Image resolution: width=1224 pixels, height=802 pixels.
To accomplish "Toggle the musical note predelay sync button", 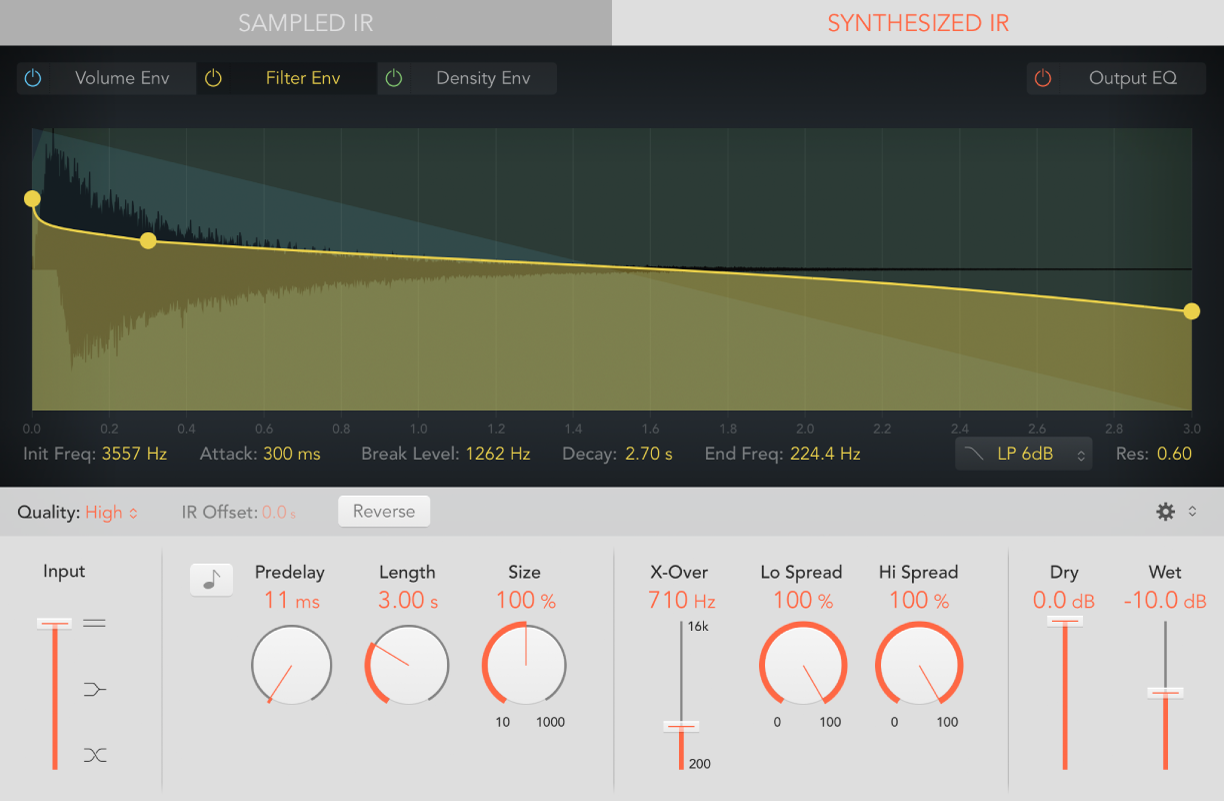I will [x=211, y=580].
